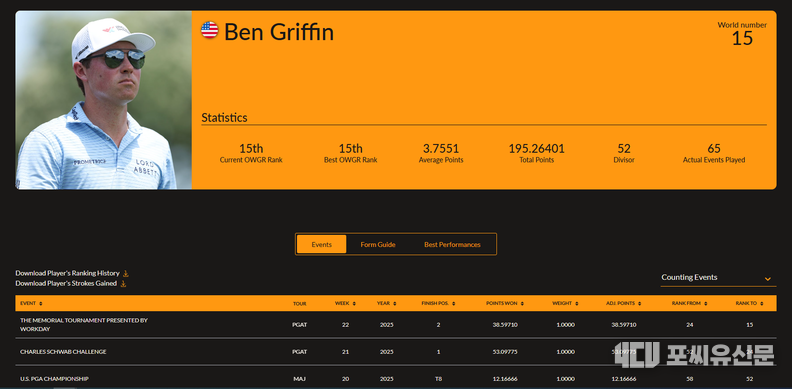The image size is (792, 389).
Task: Click the United States flag icon beside Ben Griffin
Action: point(210,30)
